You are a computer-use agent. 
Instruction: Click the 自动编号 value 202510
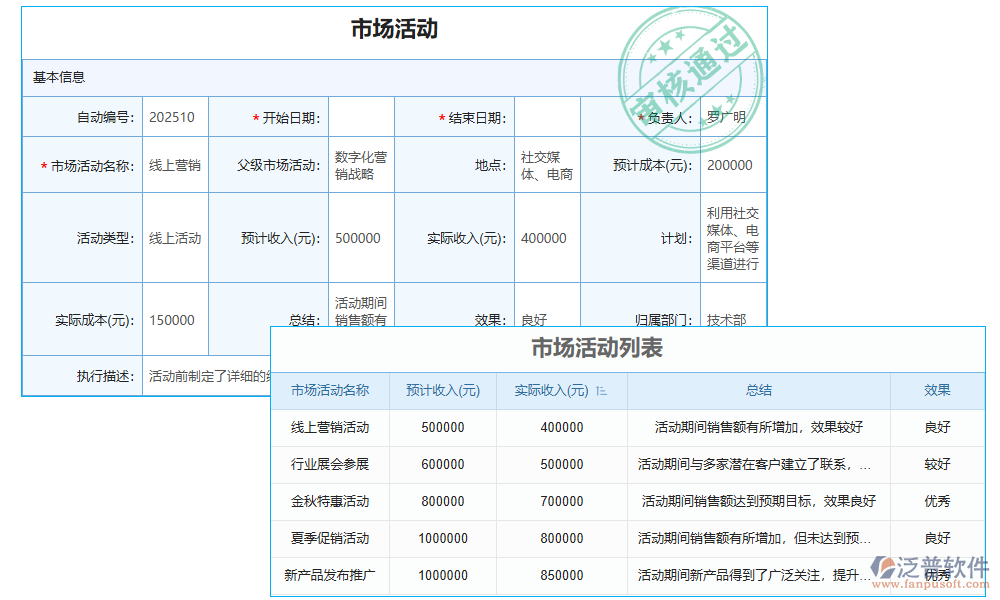[x=174, y=116]
